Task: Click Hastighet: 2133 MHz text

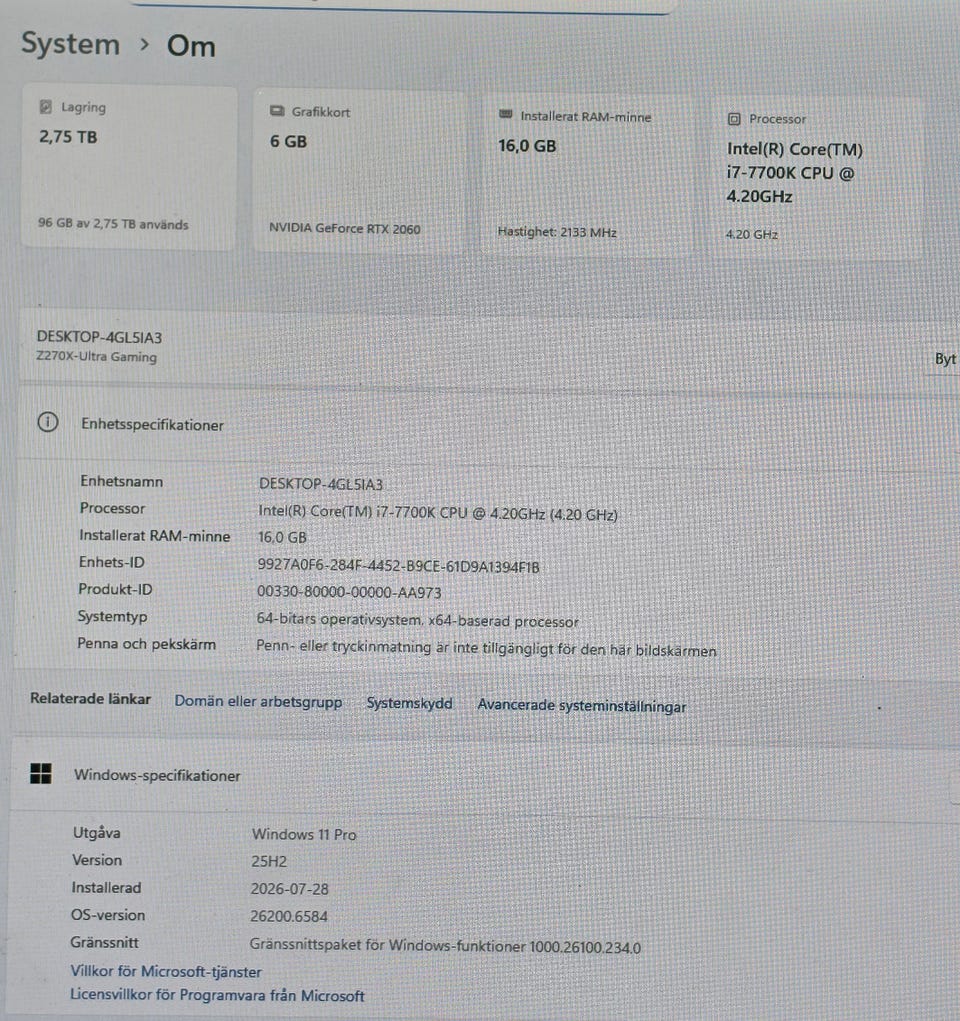Action: click(x=557, y=232)
